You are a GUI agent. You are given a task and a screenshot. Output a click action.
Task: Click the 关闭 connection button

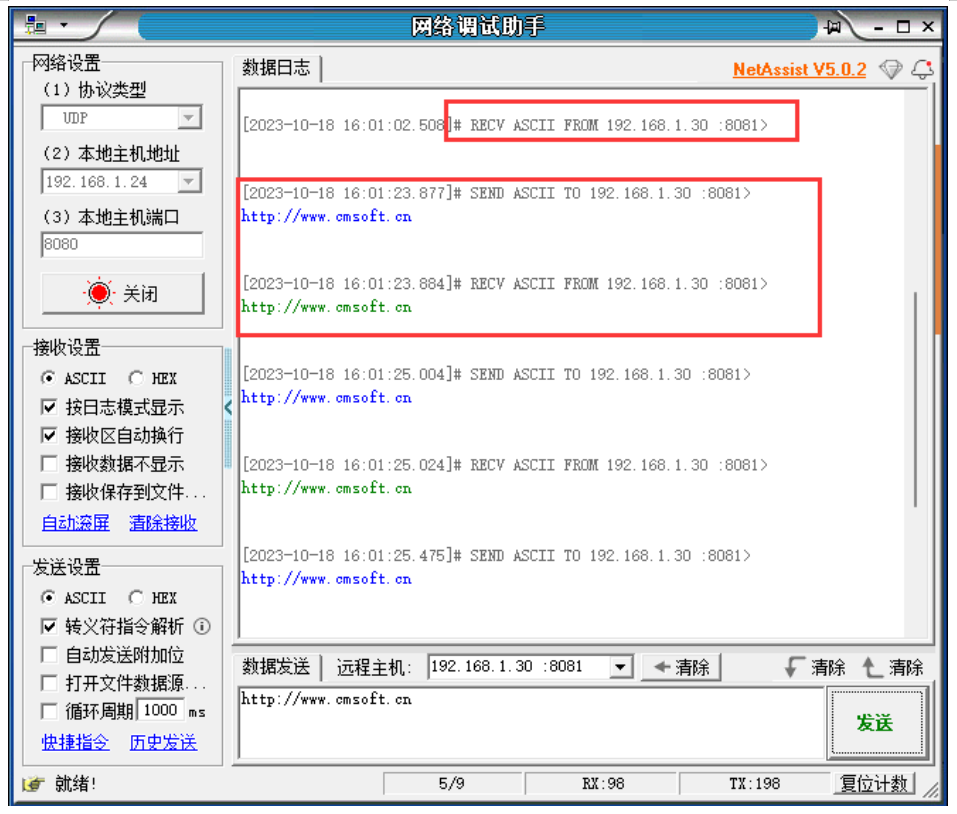[123, 294]
